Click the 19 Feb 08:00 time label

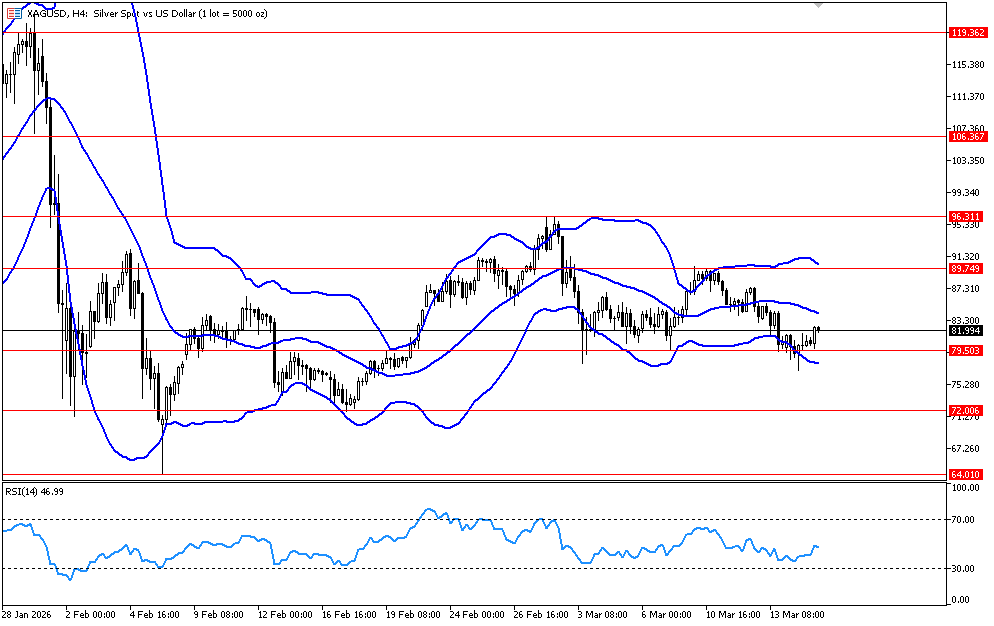(x=414, y=614)
